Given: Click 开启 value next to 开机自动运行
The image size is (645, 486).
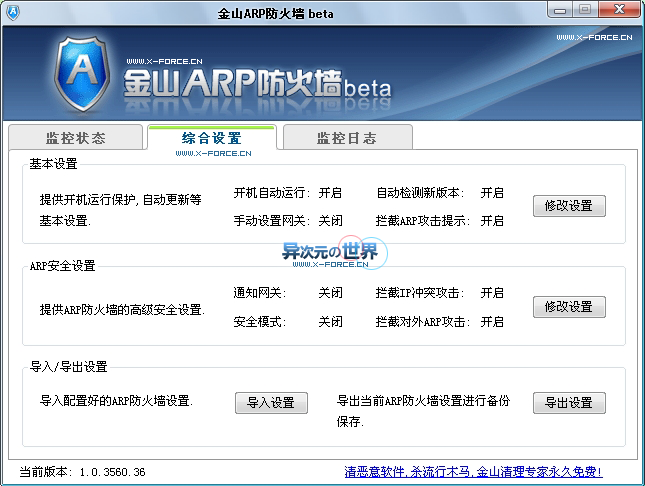Looking at the screenshot, I should point(330,193).
